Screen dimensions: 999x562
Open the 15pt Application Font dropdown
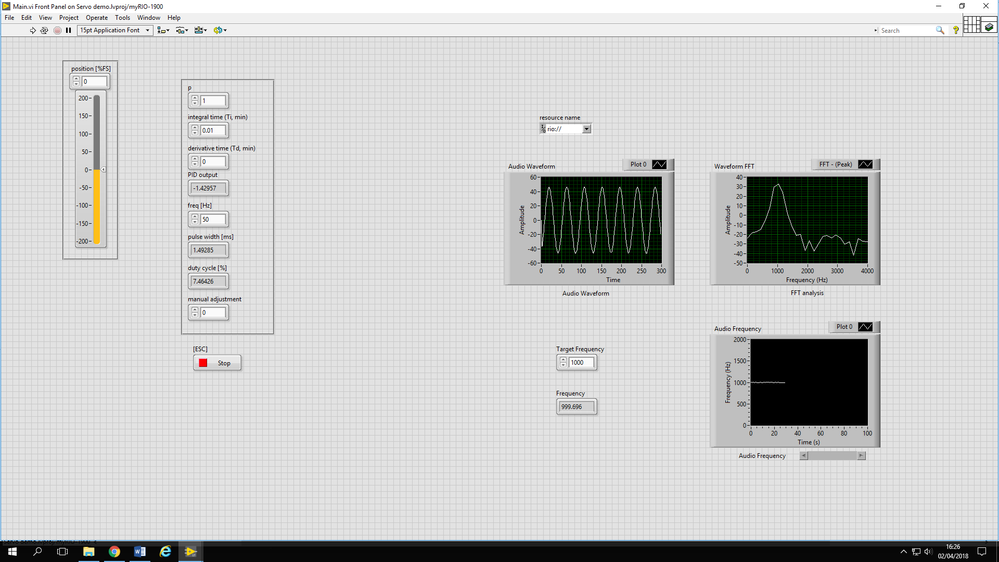pyautogui.click(x=115, y=30)
